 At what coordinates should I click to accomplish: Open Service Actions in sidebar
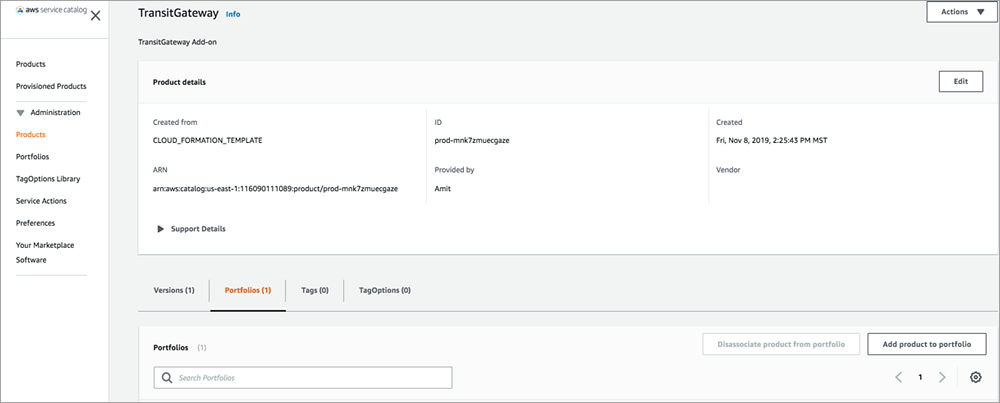(41, 201)
